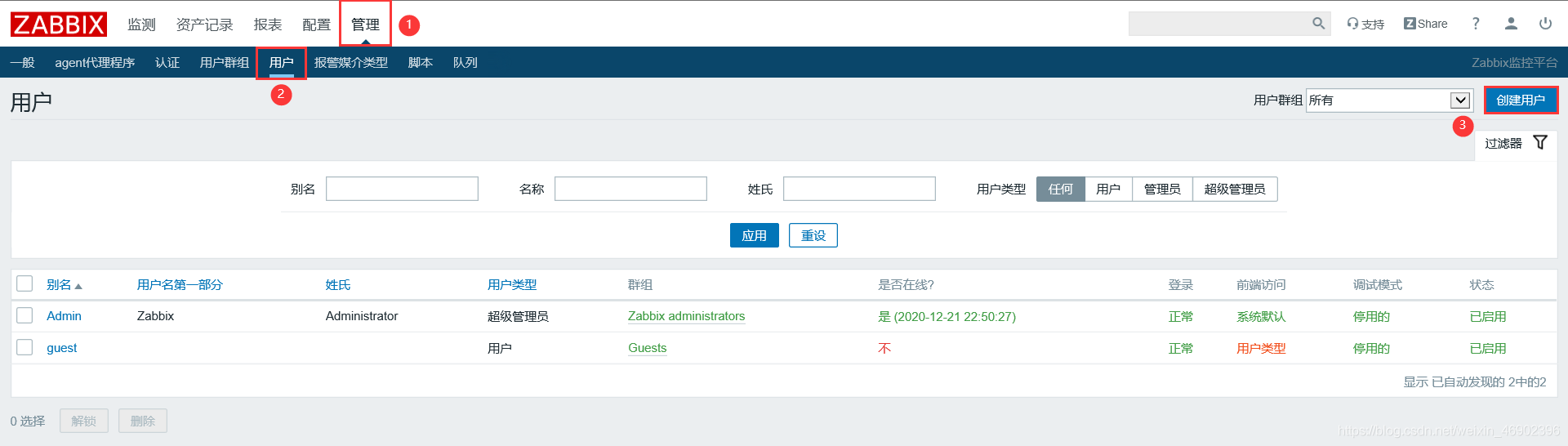Image resolution: width=1568 pixels, height=446 pixels.
Task: Check the Admin row checkbox
Action: coord(24,315)
